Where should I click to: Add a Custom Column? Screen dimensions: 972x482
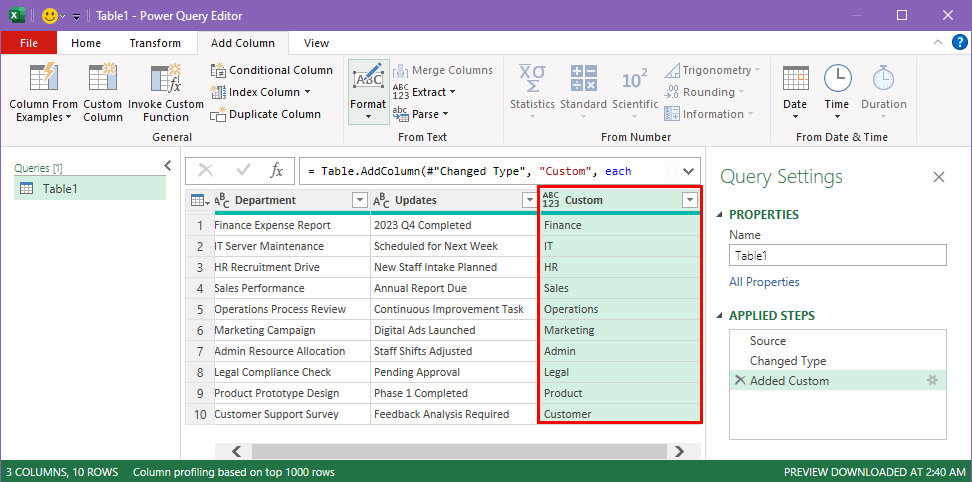pos(103,93)
